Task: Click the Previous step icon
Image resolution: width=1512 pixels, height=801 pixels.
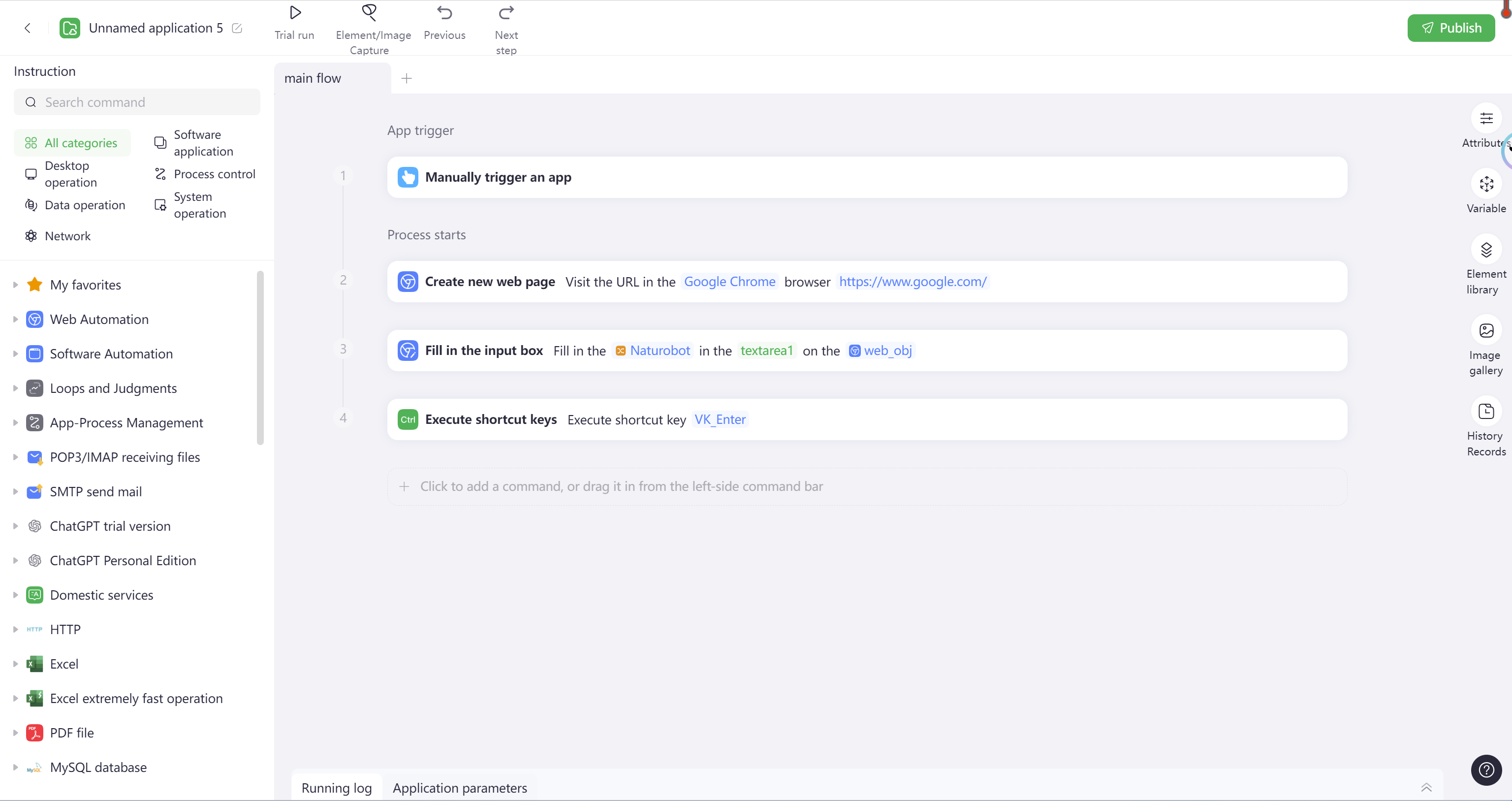Action: (444, 13)
